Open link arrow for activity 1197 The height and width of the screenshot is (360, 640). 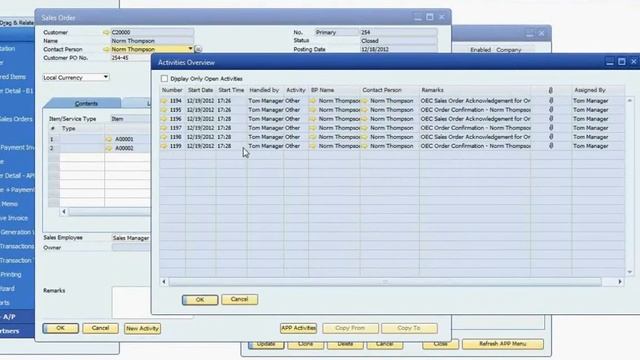164,128
